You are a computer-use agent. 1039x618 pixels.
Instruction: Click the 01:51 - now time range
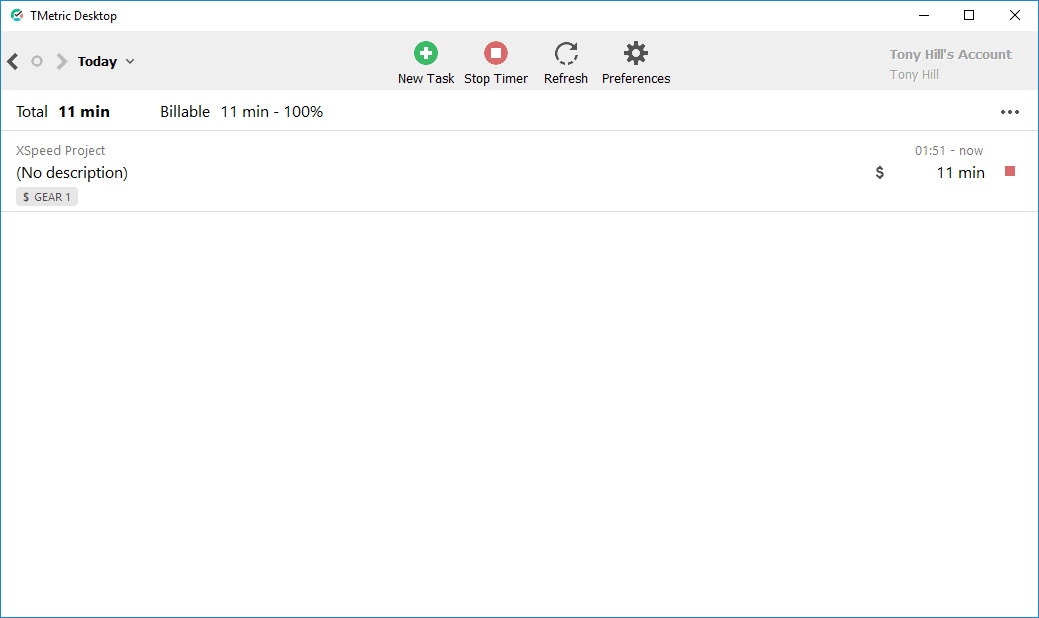(948, 151)
